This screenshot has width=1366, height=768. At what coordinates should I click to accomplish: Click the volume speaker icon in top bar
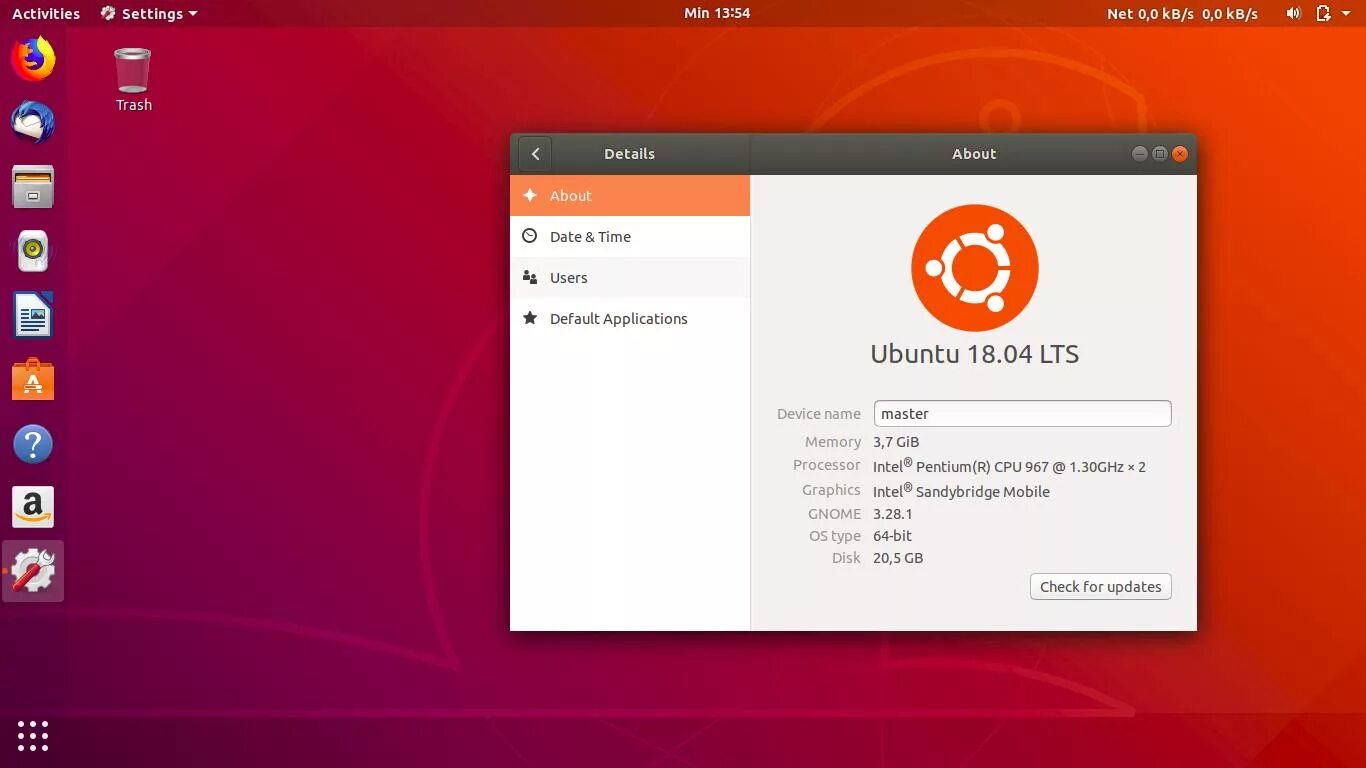[x=1293, y=13]
